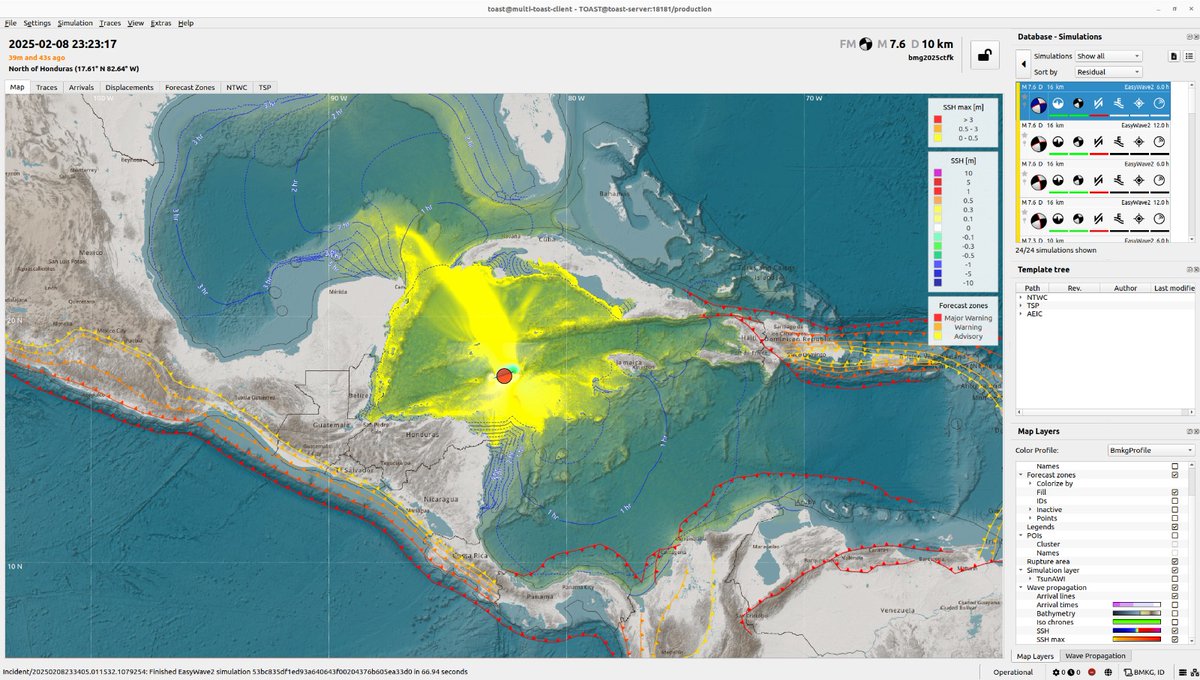Sort Template tree by Author column
Image resolution: width=1200 pixels, height=680 pixels.
tap(1125, 287)
